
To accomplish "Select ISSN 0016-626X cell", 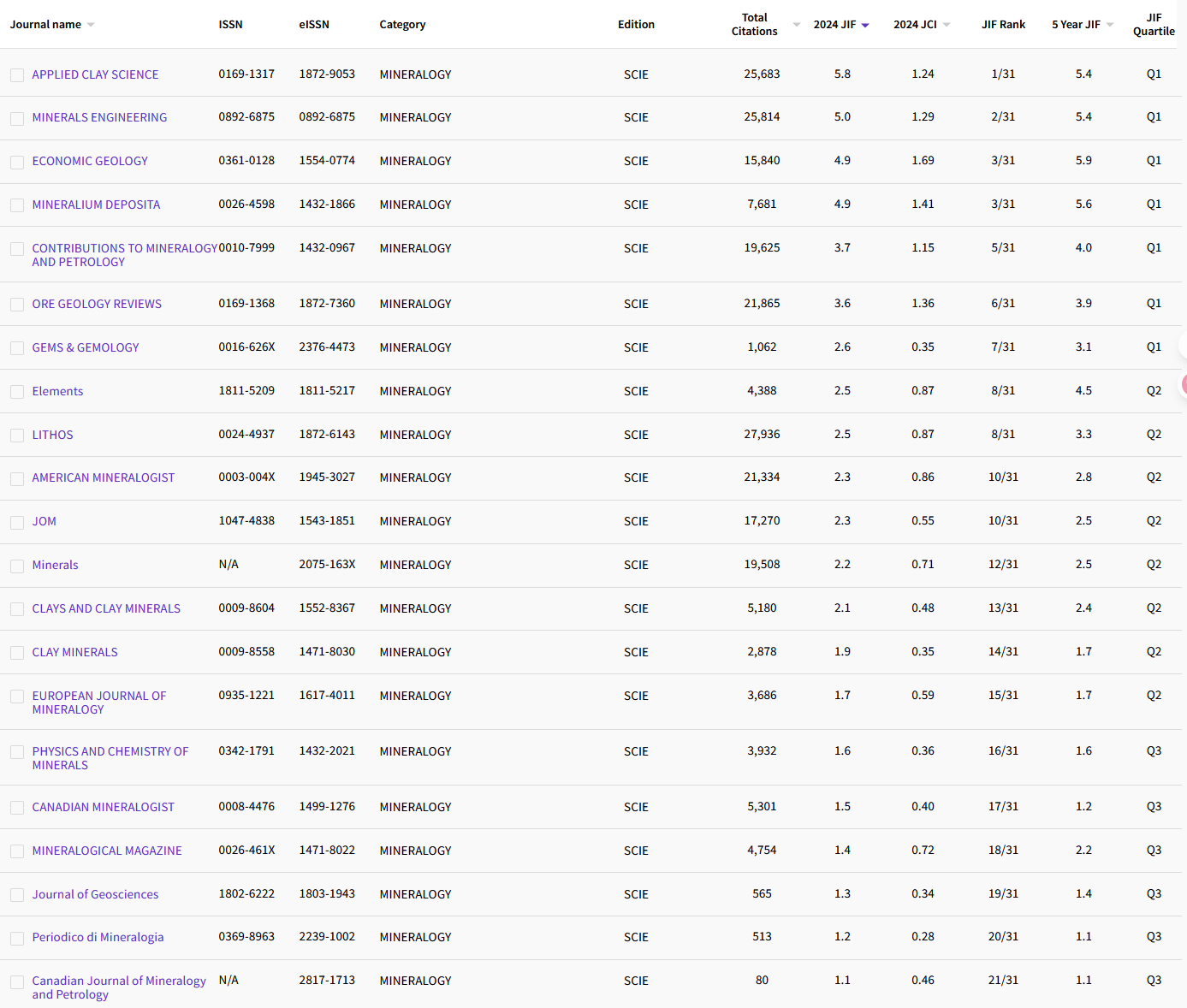I will coord(246,347).
